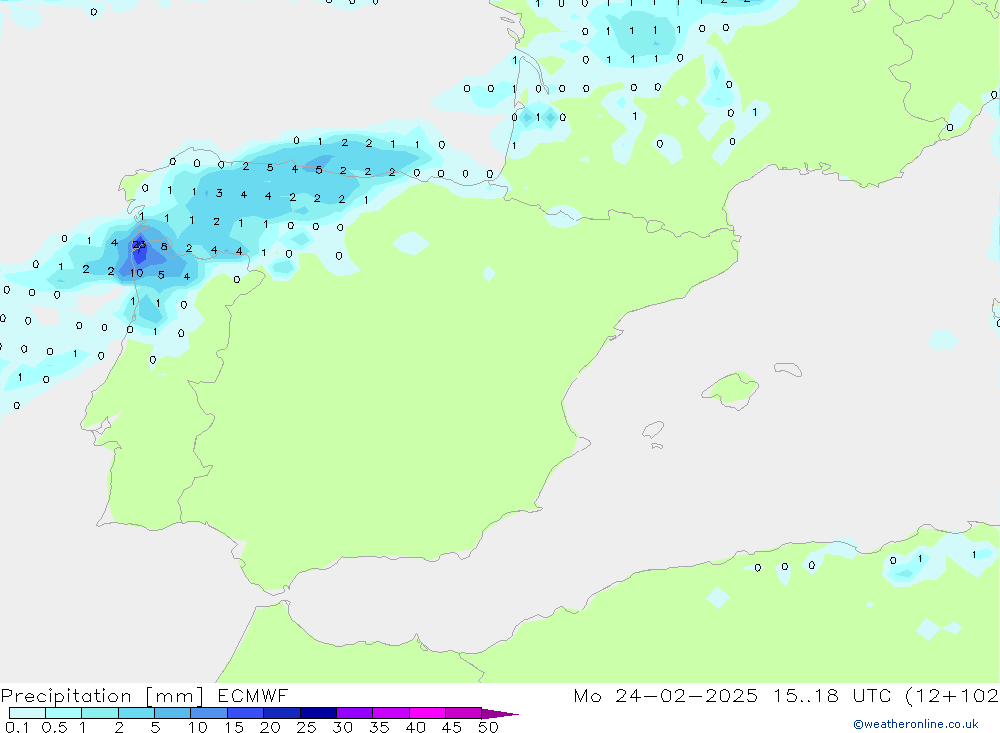Click the "3" precipitation value on the map
This screenshot has width=1000, height=733.
pyautogui.click(x=219, y=193)
